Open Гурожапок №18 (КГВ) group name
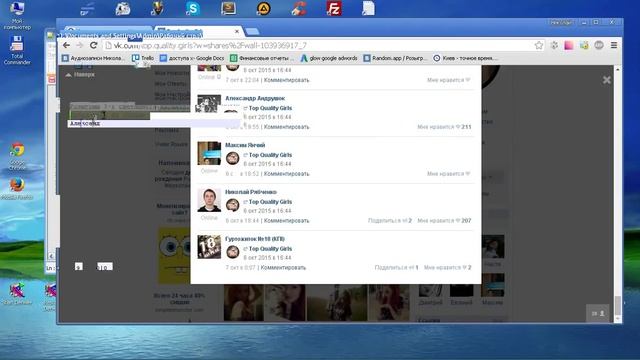 (x=255, y=239)
